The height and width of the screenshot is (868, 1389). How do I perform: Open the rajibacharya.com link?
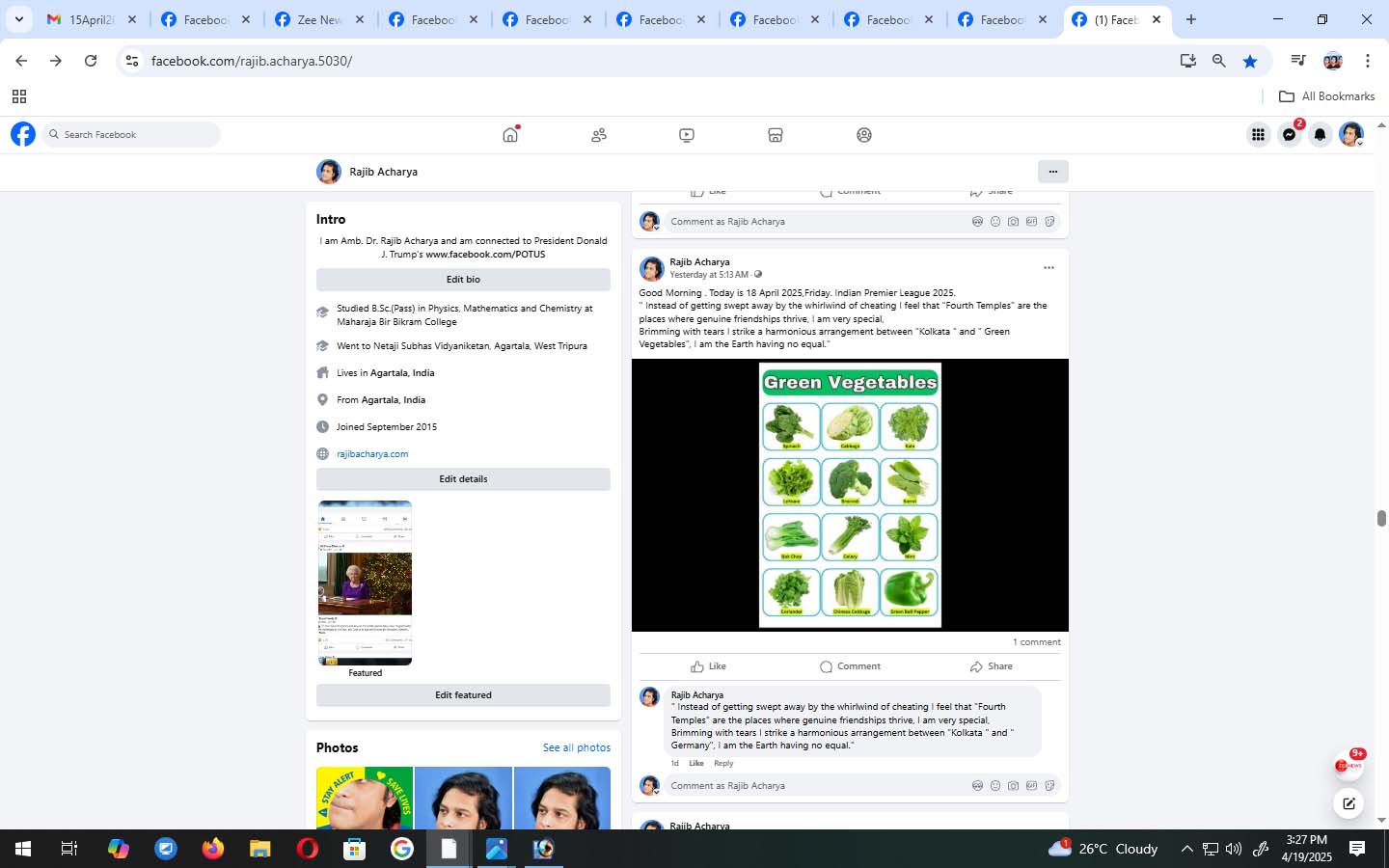pyautogui.click(x=372, y=454)
